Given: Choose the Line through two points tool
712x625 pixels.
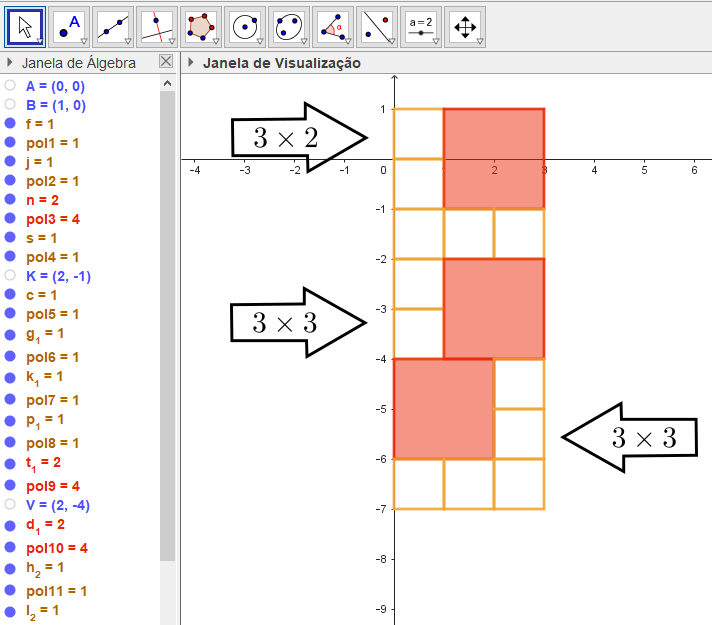Looking at the screenshot, I should click(x=113, y=26).
